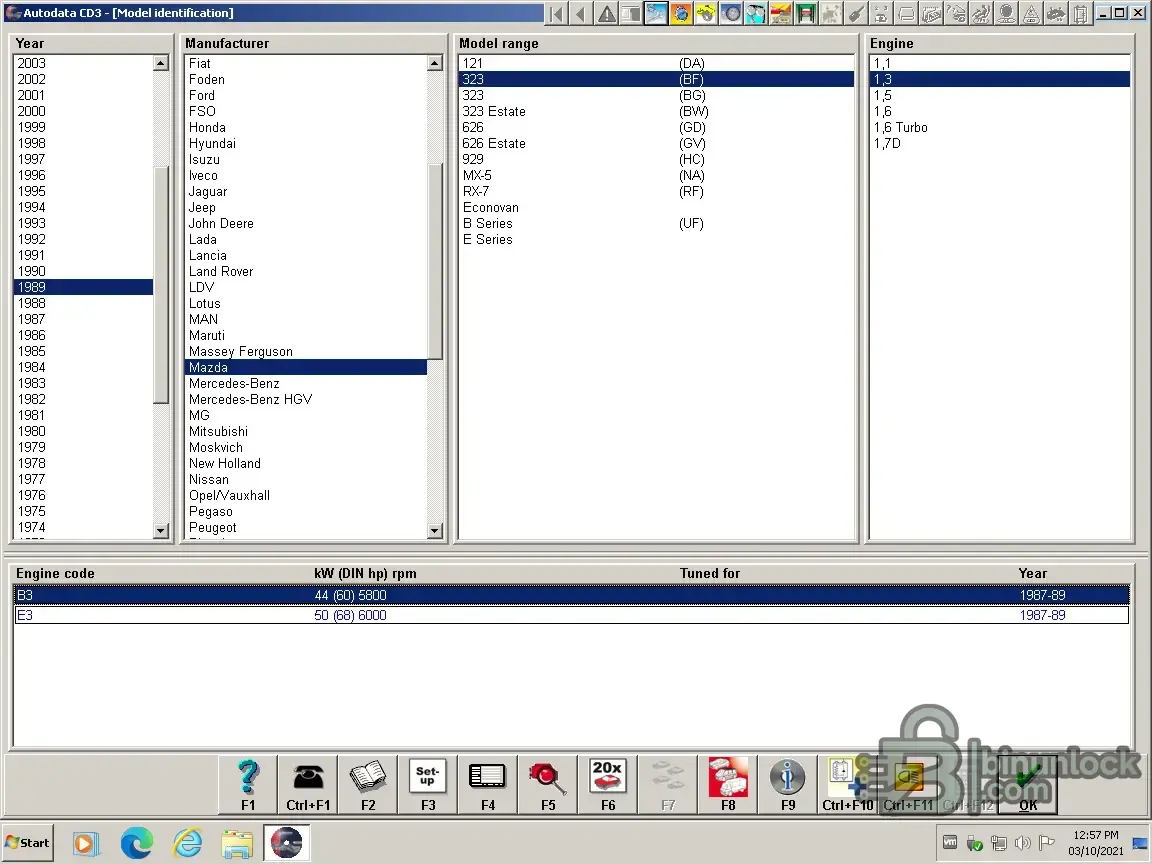The image size is (1152, 864).
Task: Click Manufacturer list scroll-down arrow
Action: (435, 530)
